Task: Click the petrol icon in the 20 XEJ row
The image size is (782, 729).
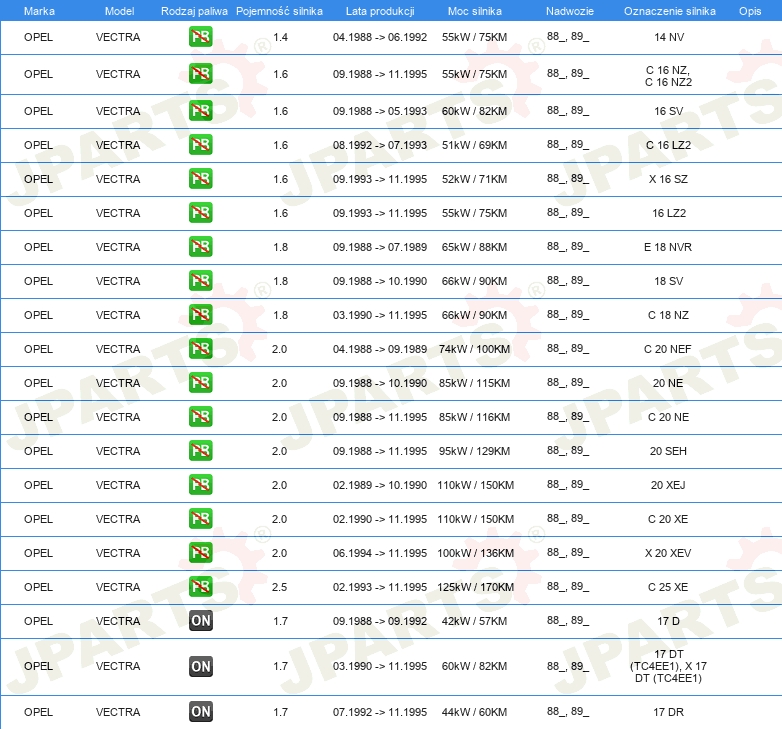Action: 200,485
